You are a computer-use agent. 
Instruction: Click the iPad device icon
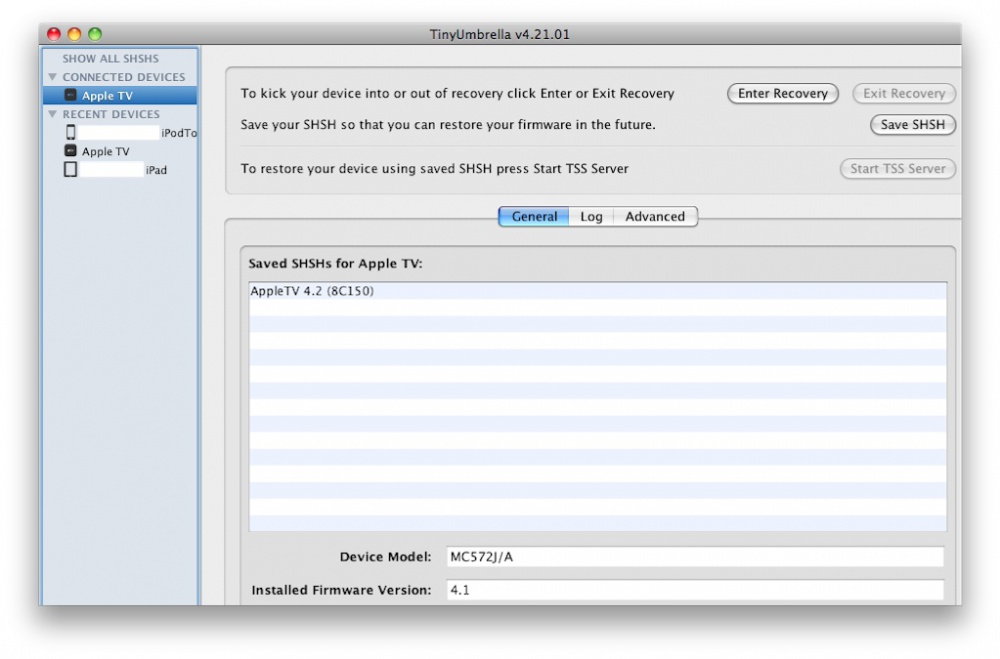(x=70, y=169)
